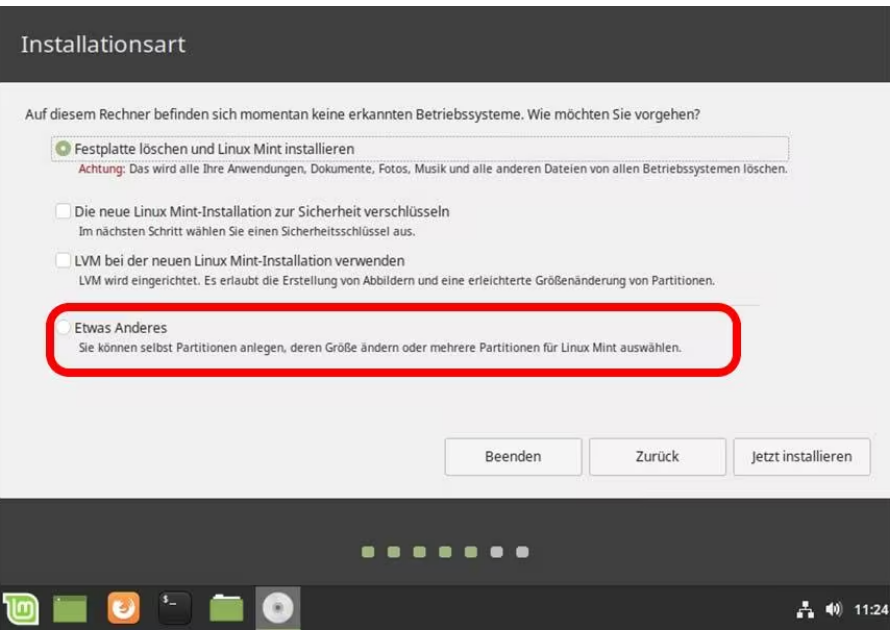This screenshot has width=890, height=630.
Task: Click the last installer progress dot
Action: (x=522, y=552)
